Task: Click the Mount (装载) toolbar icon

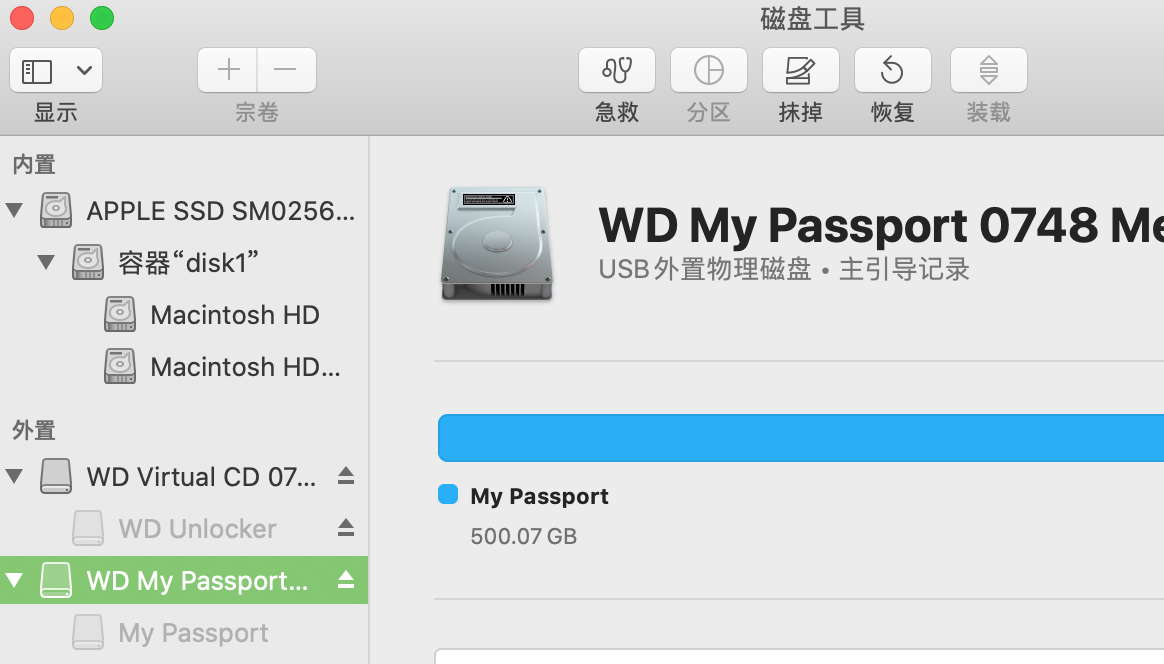Action: point(988,70)
